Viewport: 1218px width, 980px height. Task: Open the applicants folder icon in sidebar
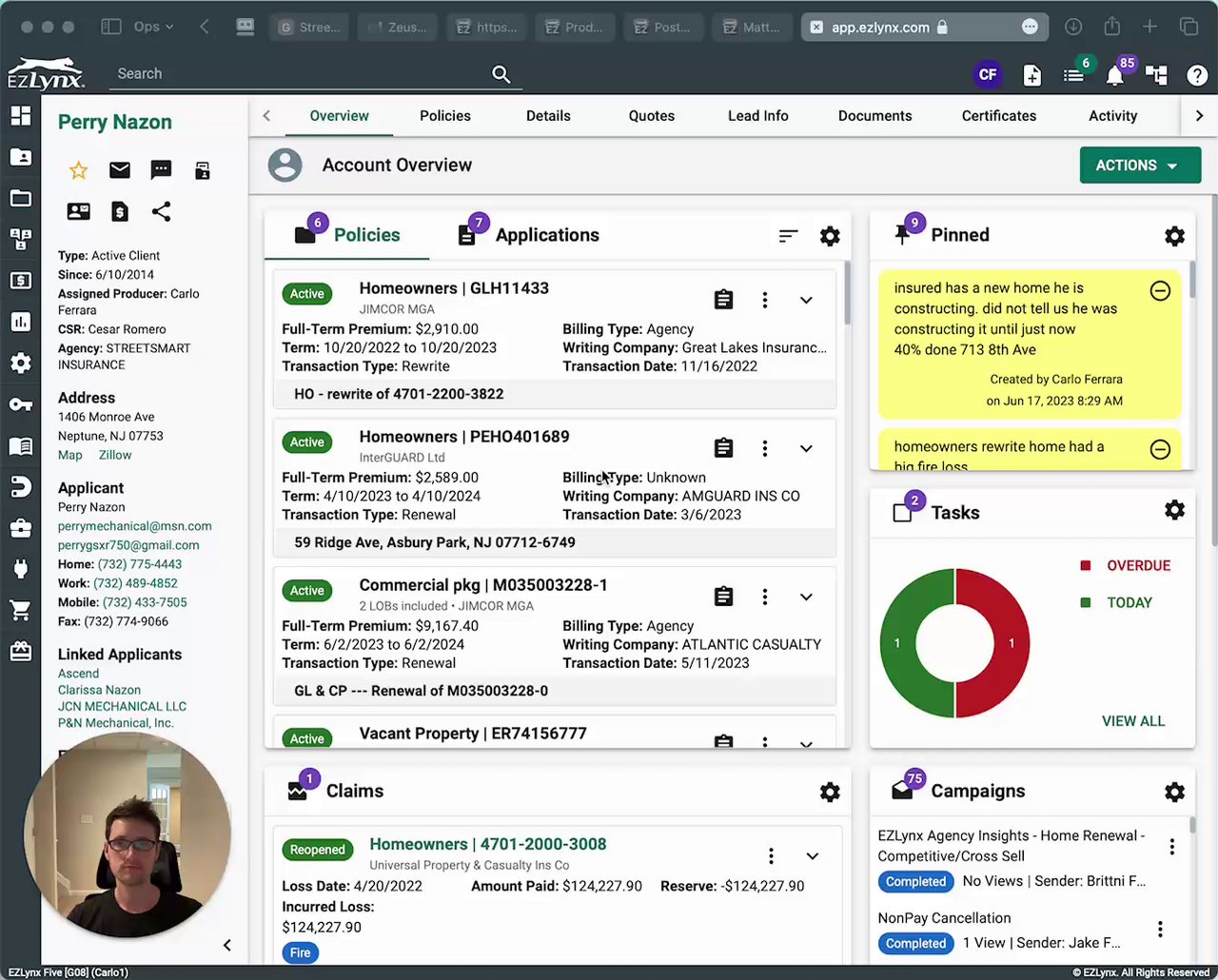(20, 157)
